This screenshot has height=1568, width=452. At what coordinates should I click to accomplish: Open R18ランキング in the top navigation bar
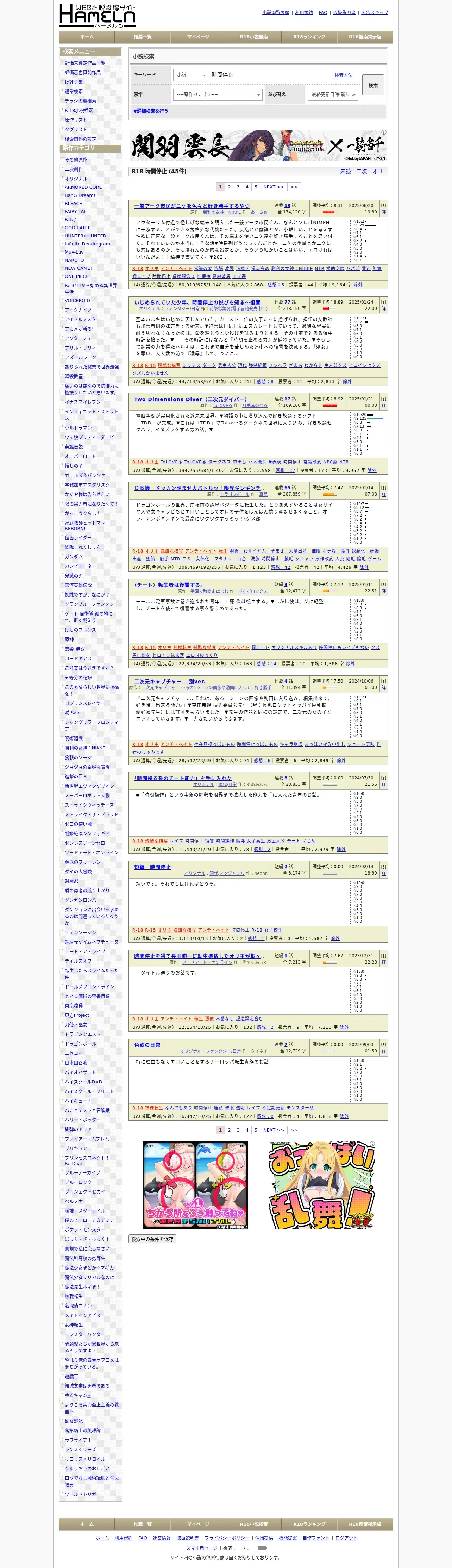coord(309,37)
